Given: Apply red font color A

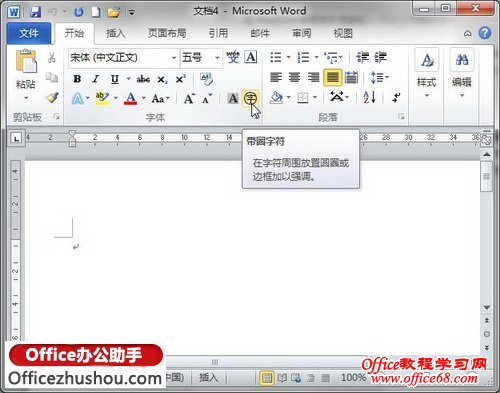Looking at the screenshot, I should click(x=131, y=99).
